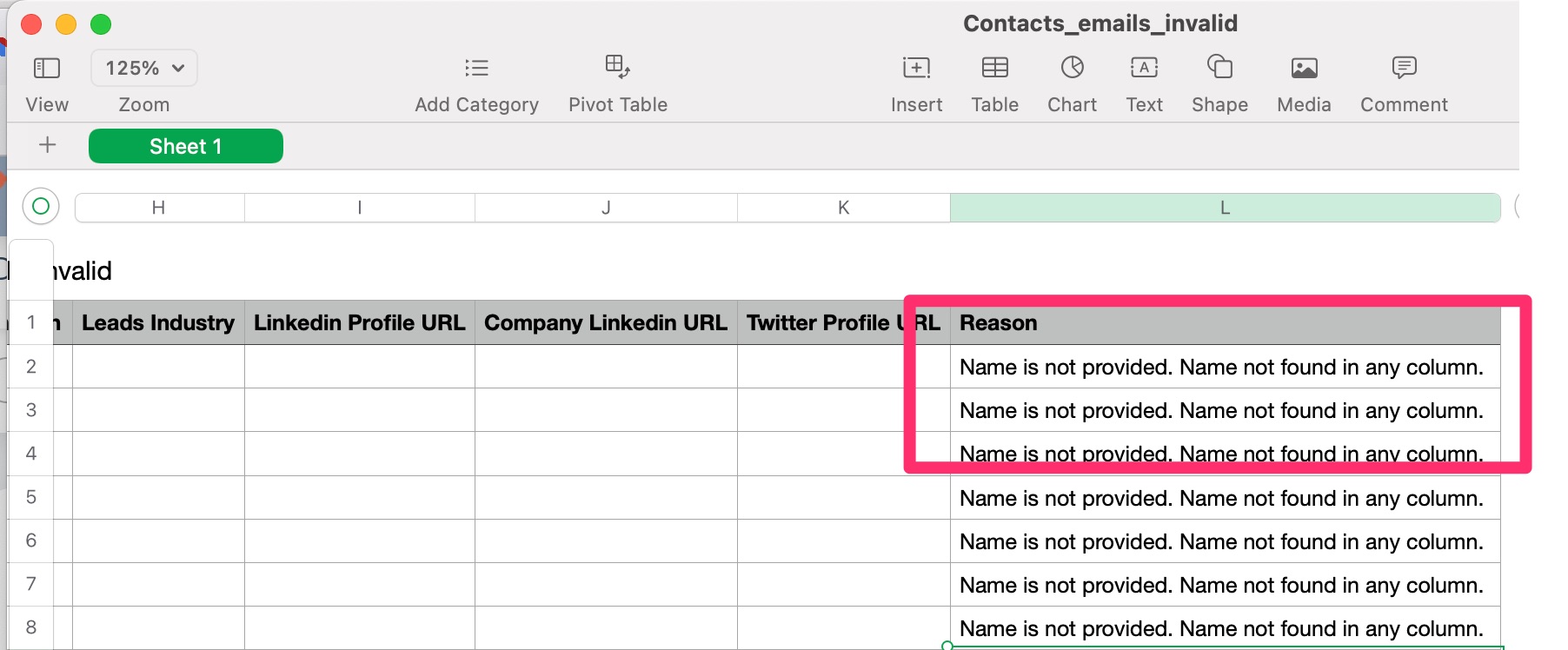This screenshot has height=650, width=1568.
Task: Add a new Table from toolbar
Action: click(x=994, y=68)
